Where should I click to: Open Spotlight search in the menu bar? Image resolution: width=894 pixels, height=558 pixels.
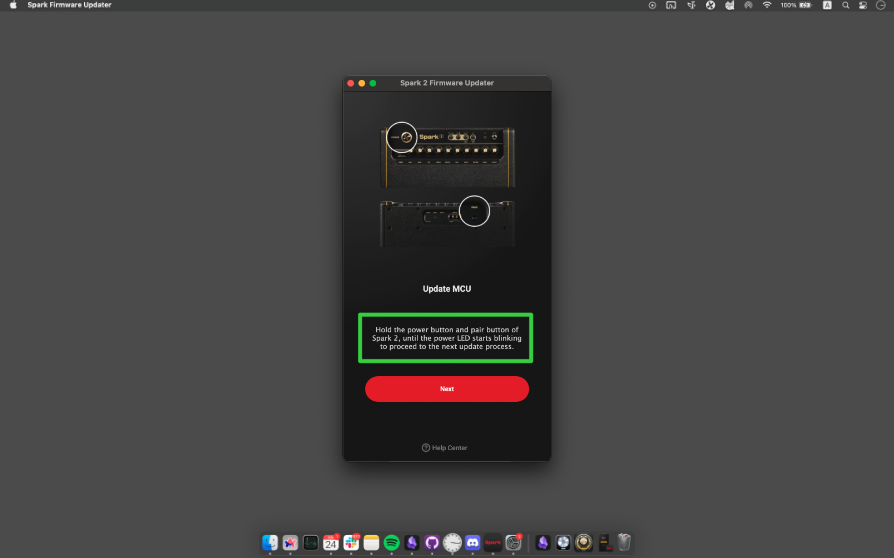click(846, 5)
